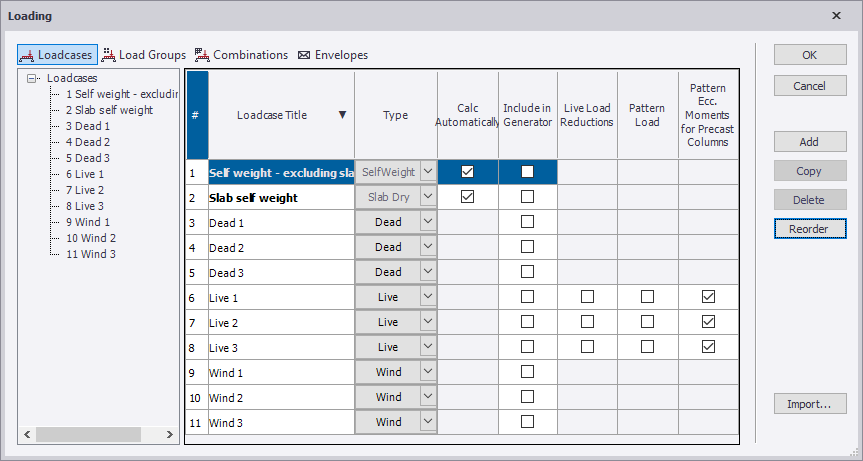
Task: Click the tree panel horizontal scrollbar thumb
Action: (89, 434)
